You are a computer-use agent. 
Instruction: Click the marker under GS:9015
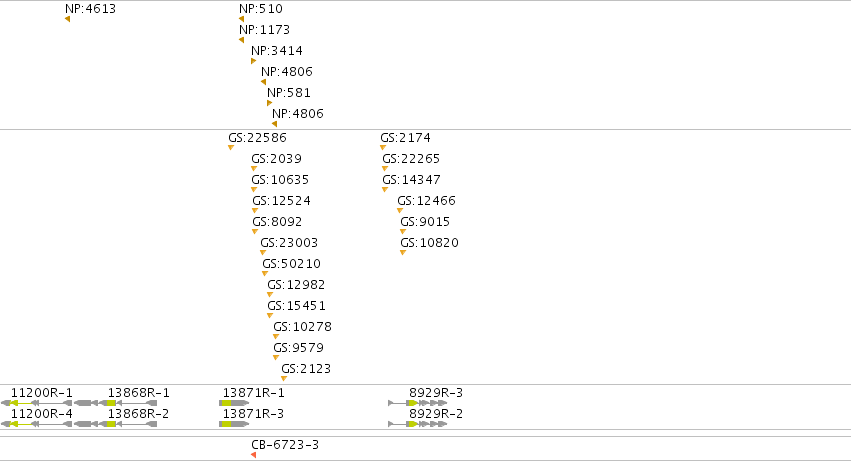point(403,232)
